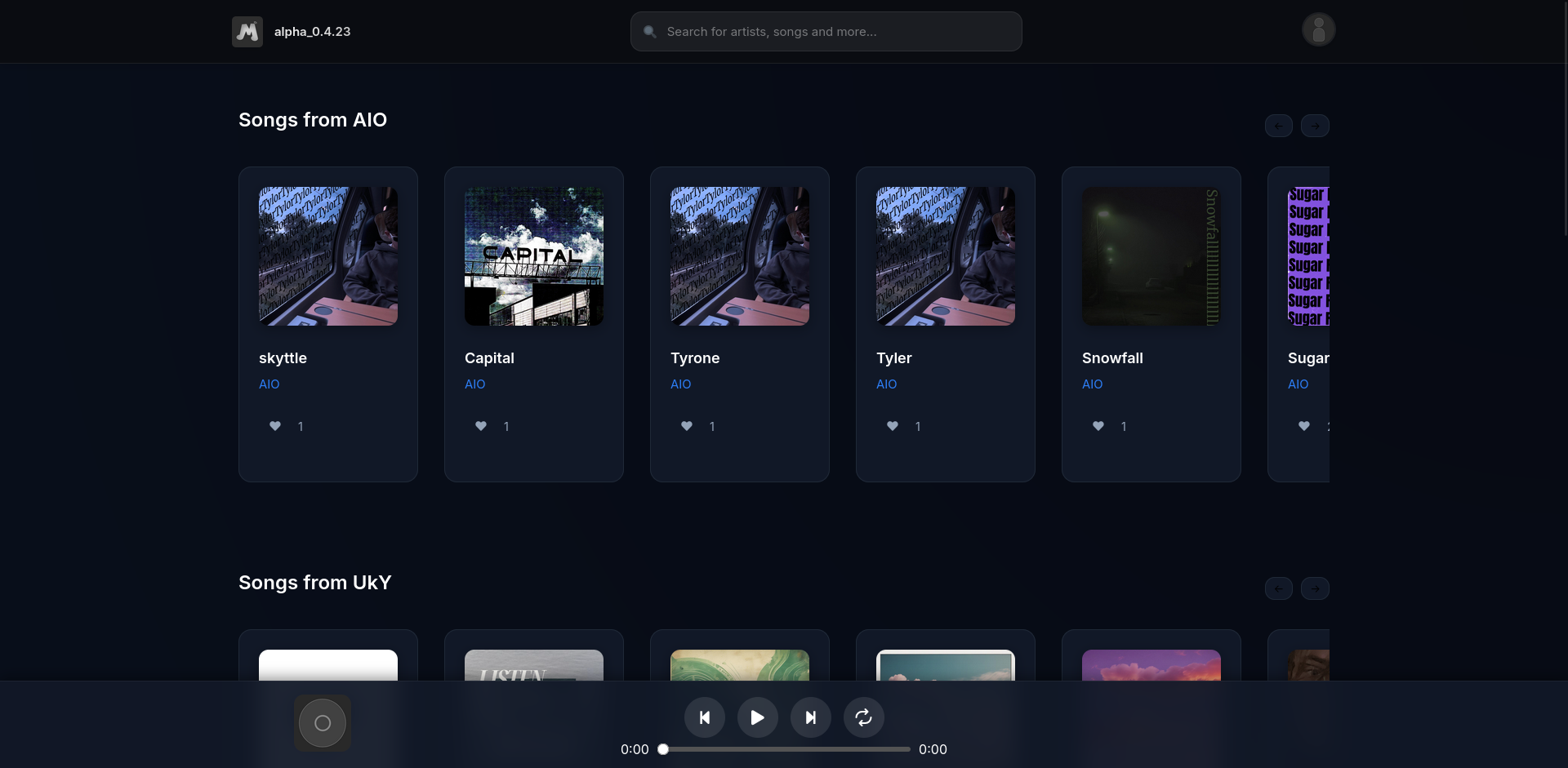Like the Tyrone song heart
Viewport: 1568px width, 768px height.
pos(687,426)
